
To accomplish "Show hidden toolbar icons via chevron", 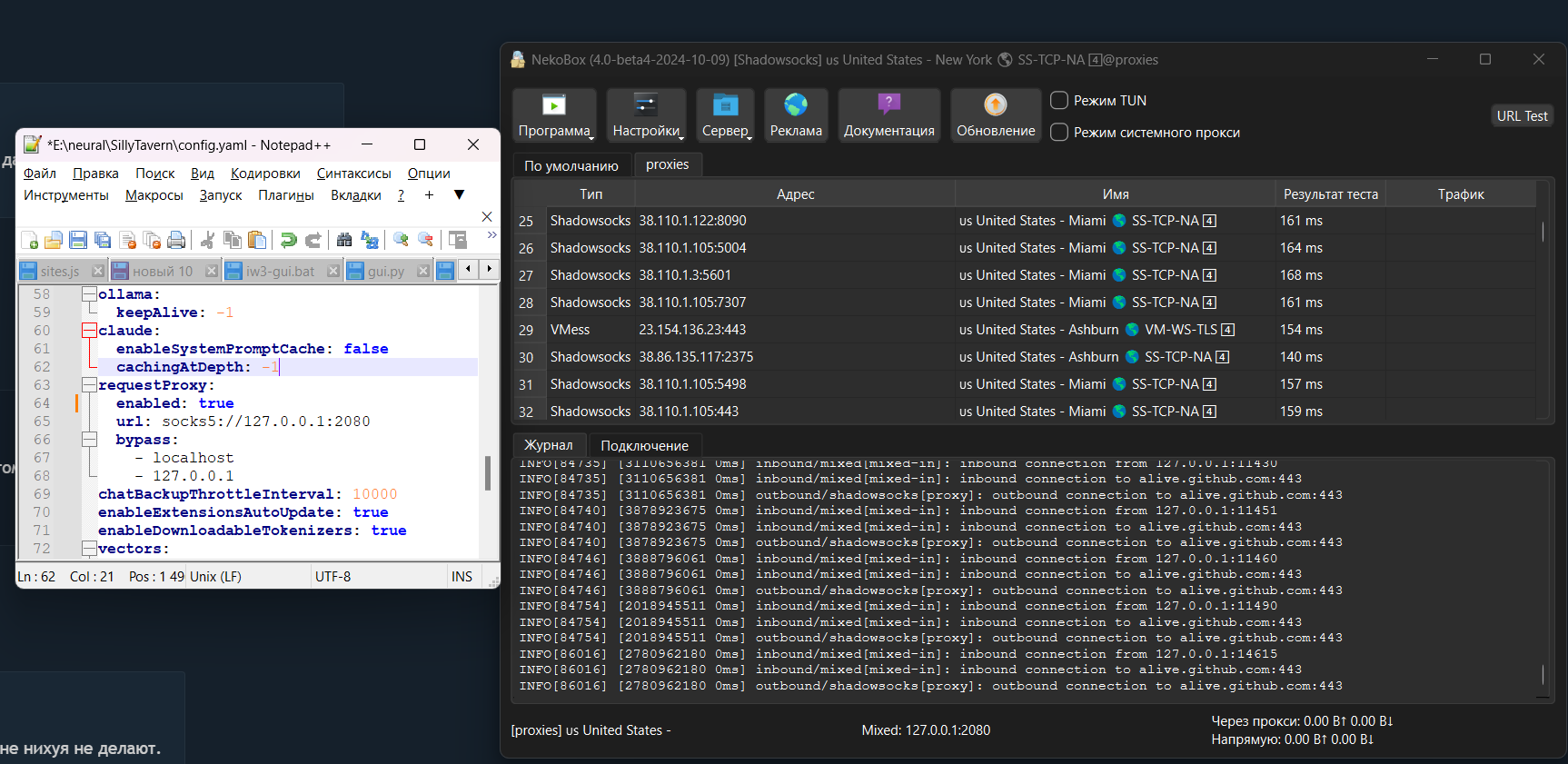I will click(x=491, y=235).
